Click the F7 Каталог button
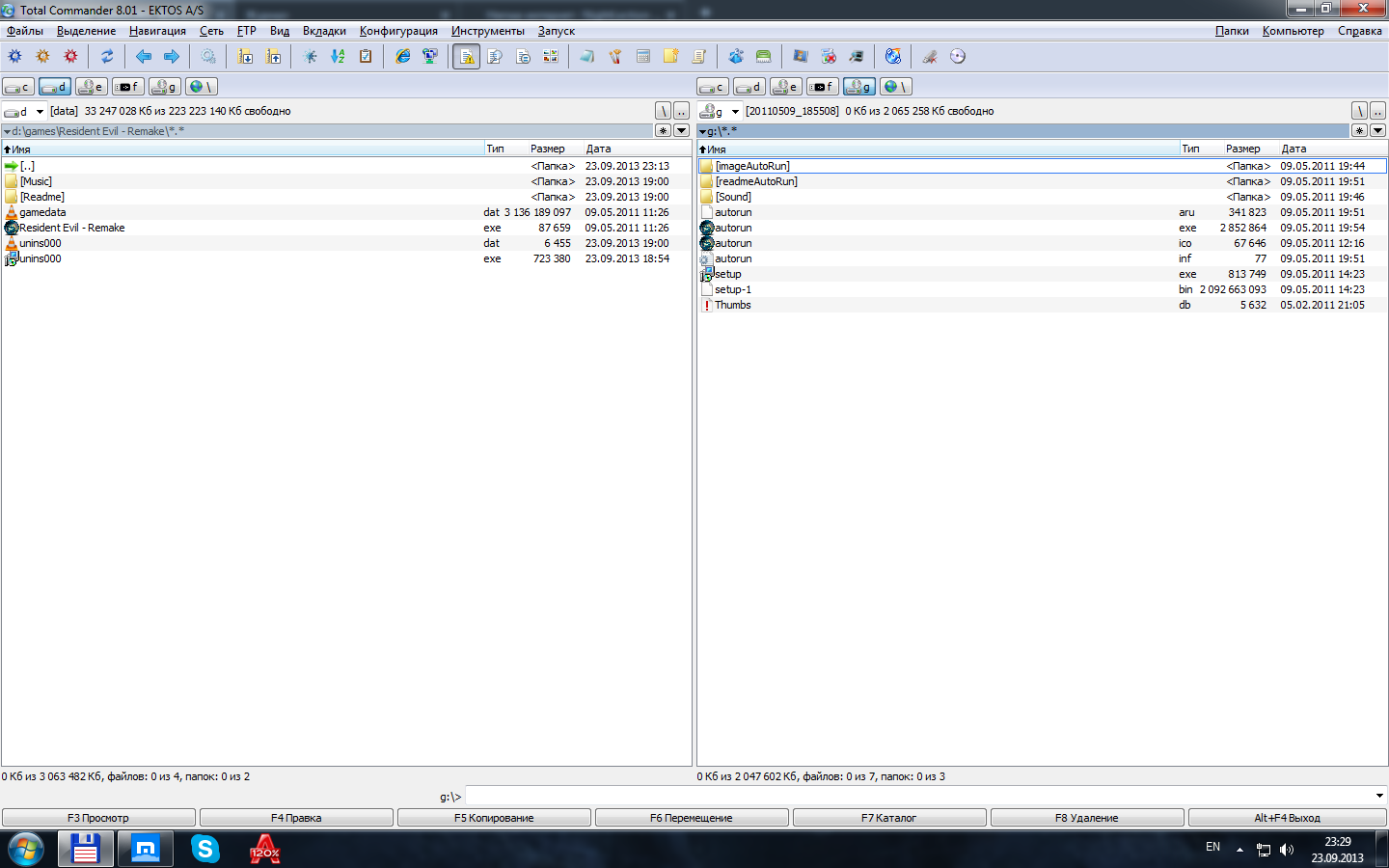 889,818
